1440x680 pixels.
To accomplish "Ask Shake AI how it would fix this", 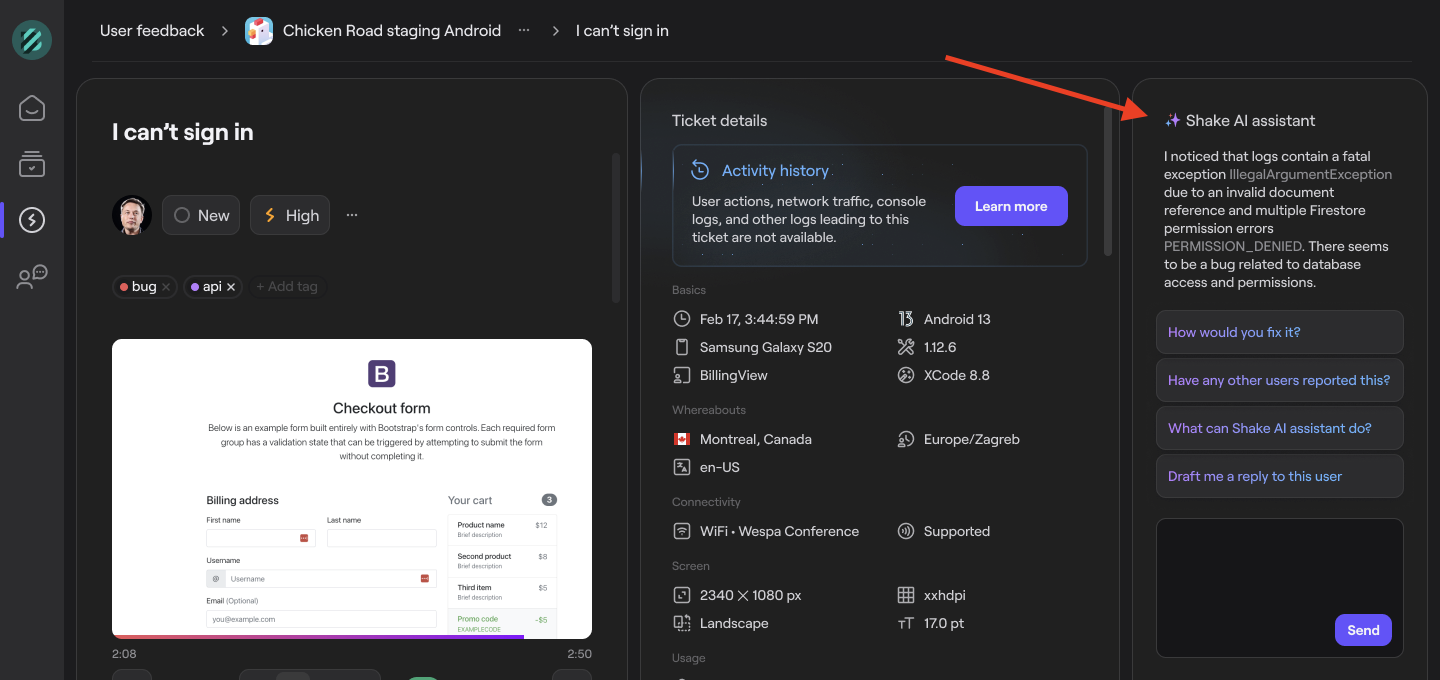I will [1279, 331].
